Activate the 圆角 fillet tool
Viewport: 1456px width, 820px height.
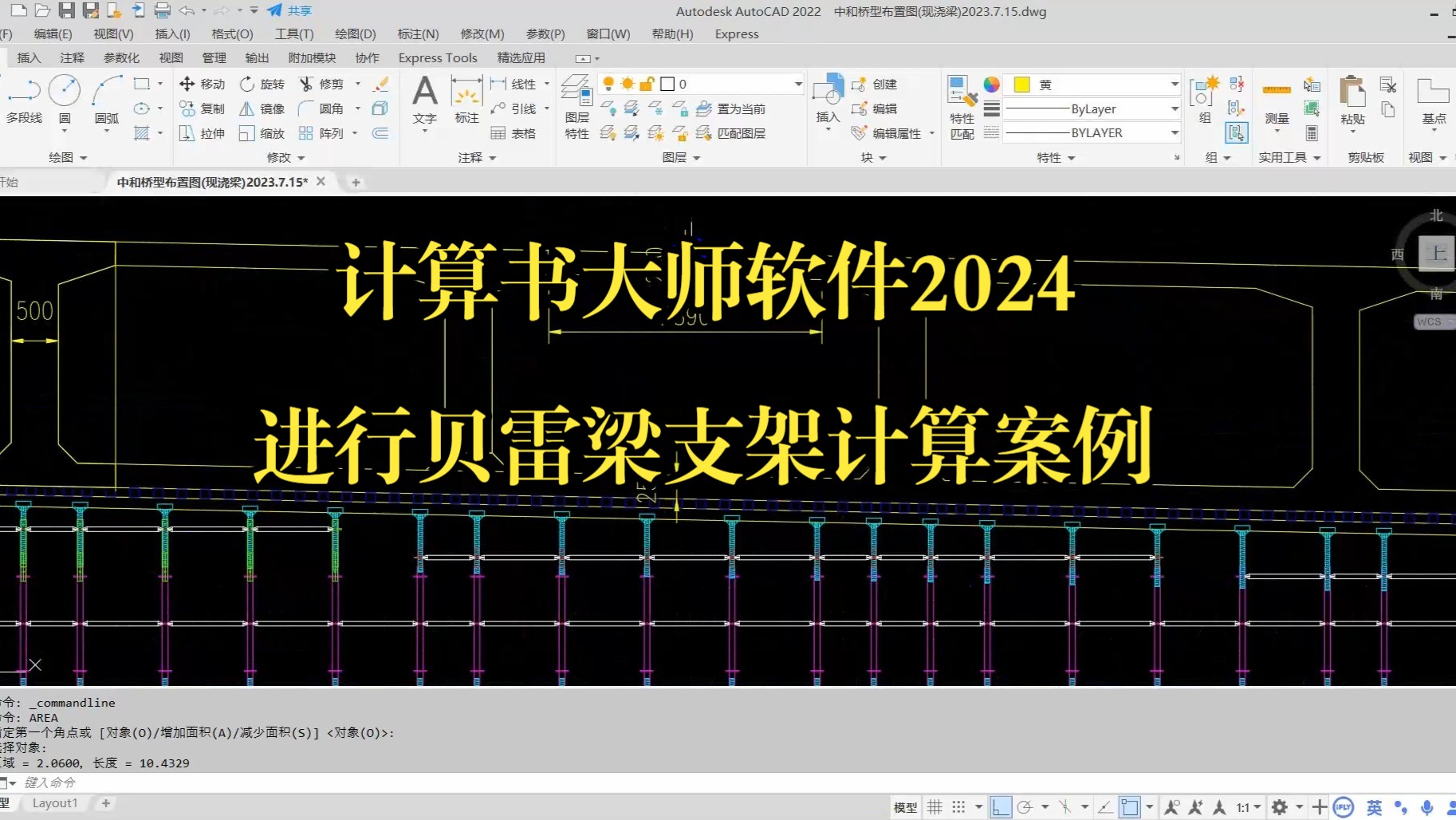(321, 108)
